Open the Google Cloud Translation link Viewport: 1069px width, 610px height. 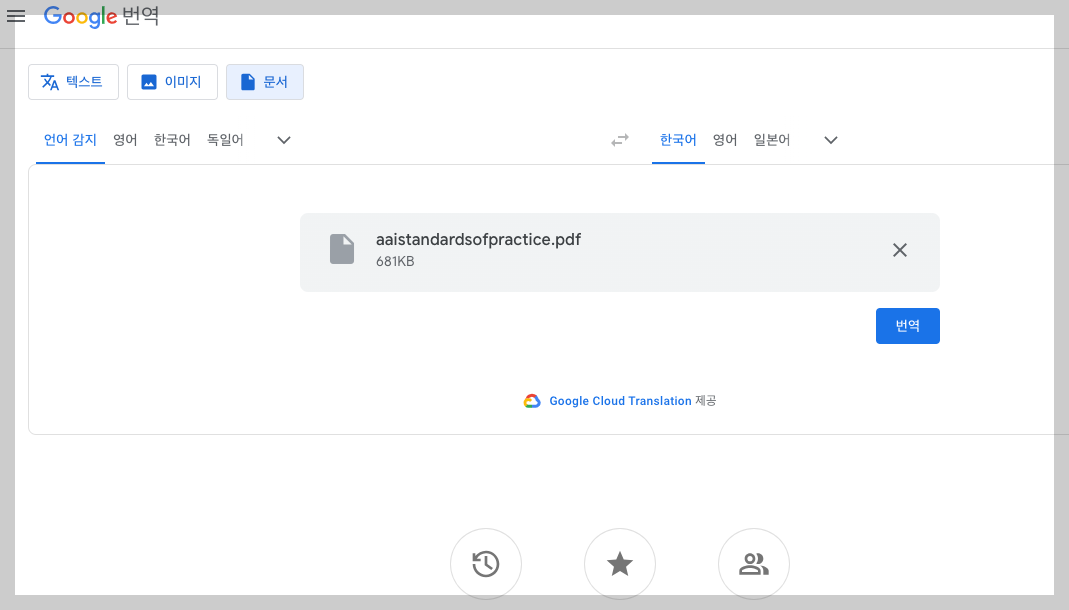[x=620, y=401]
